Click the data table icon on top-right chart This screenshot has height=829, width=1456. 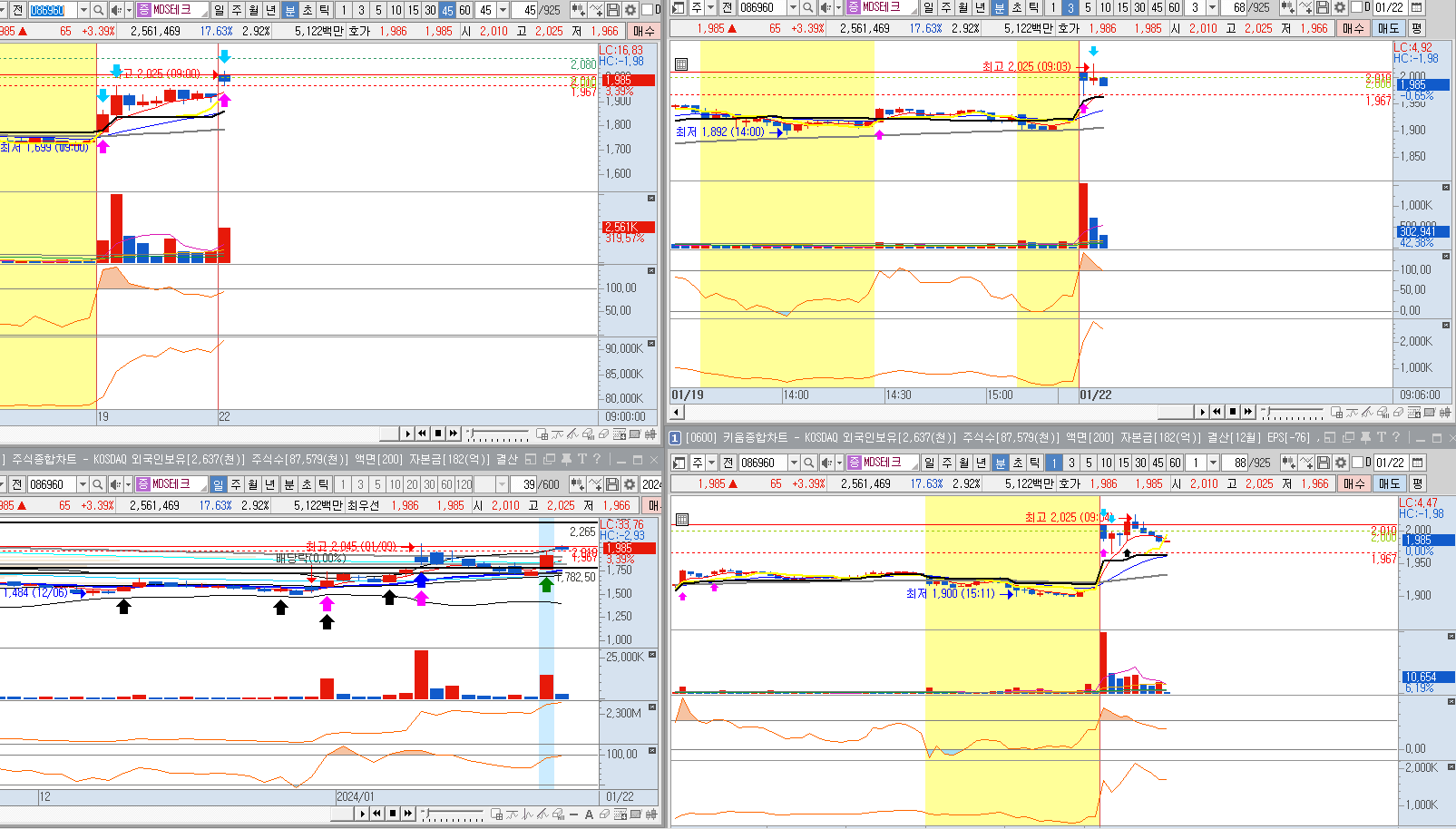(681, 64)
